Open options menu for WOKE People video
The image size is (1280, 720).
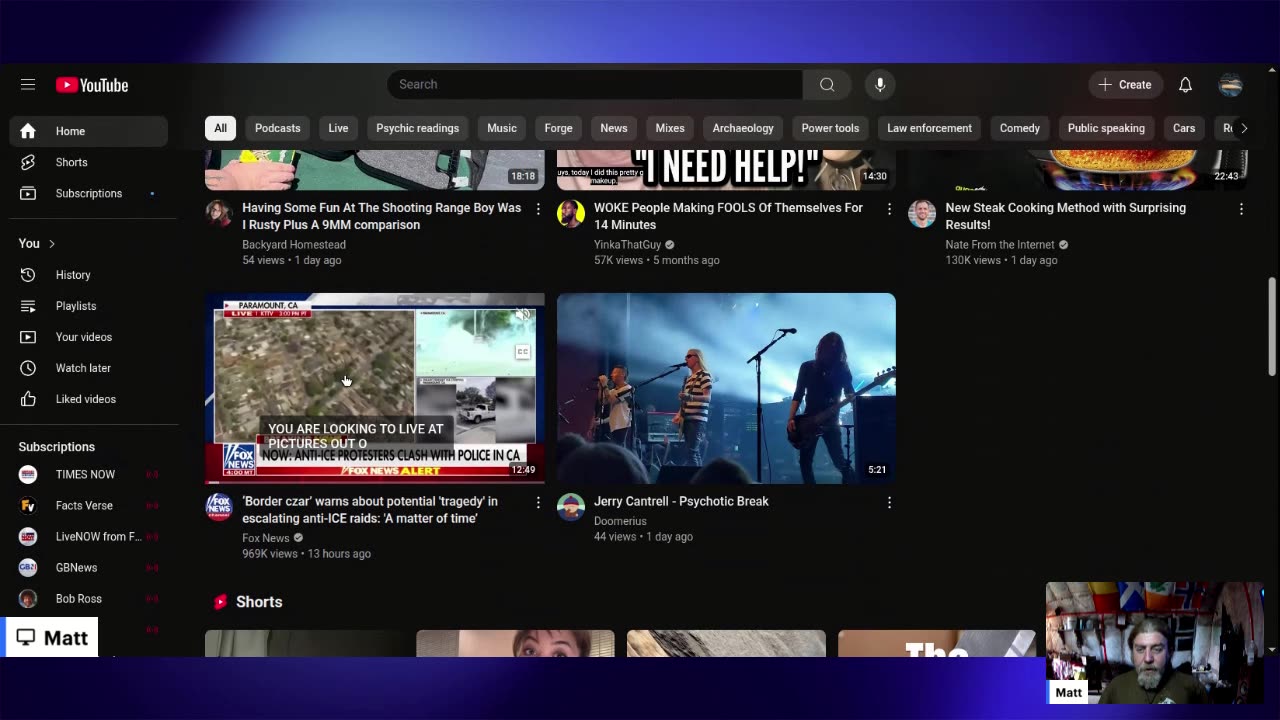pyautogui.click(x=889, y=209)
